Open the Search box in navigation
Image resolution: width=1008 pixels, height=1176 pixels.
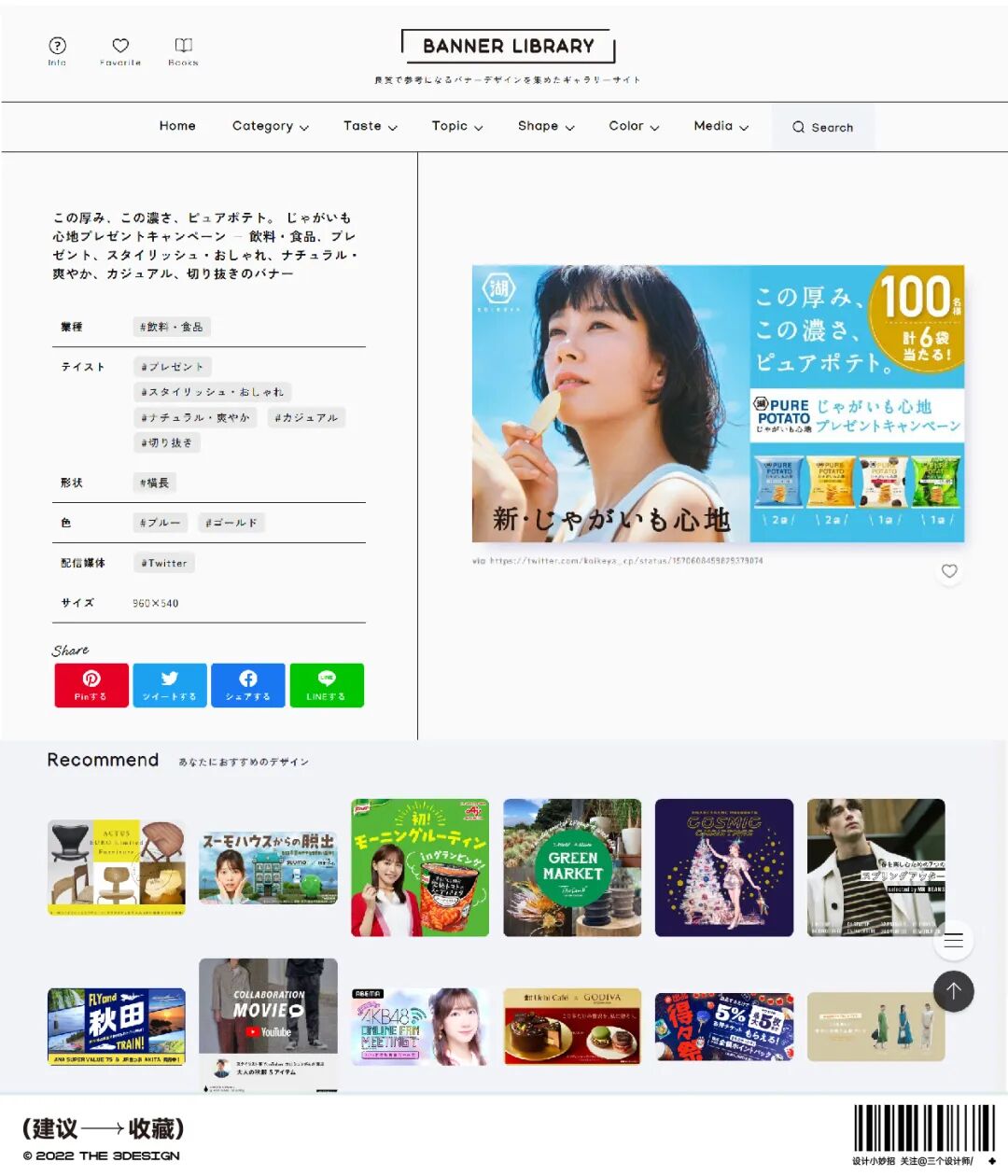click(823, 127)
